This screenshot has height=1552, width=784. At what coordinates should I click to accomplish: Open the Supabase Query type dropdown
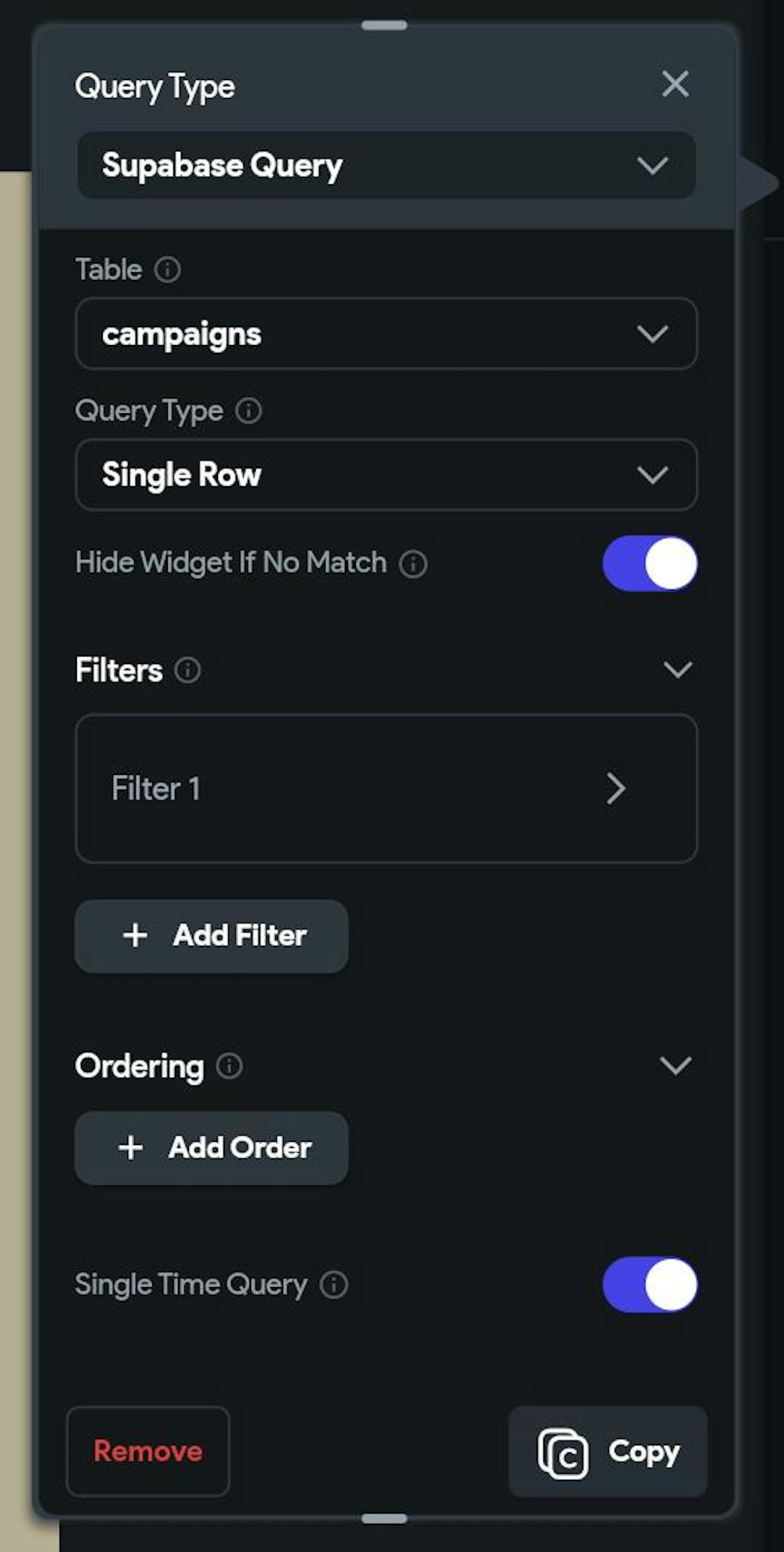[x=387, y=165]
